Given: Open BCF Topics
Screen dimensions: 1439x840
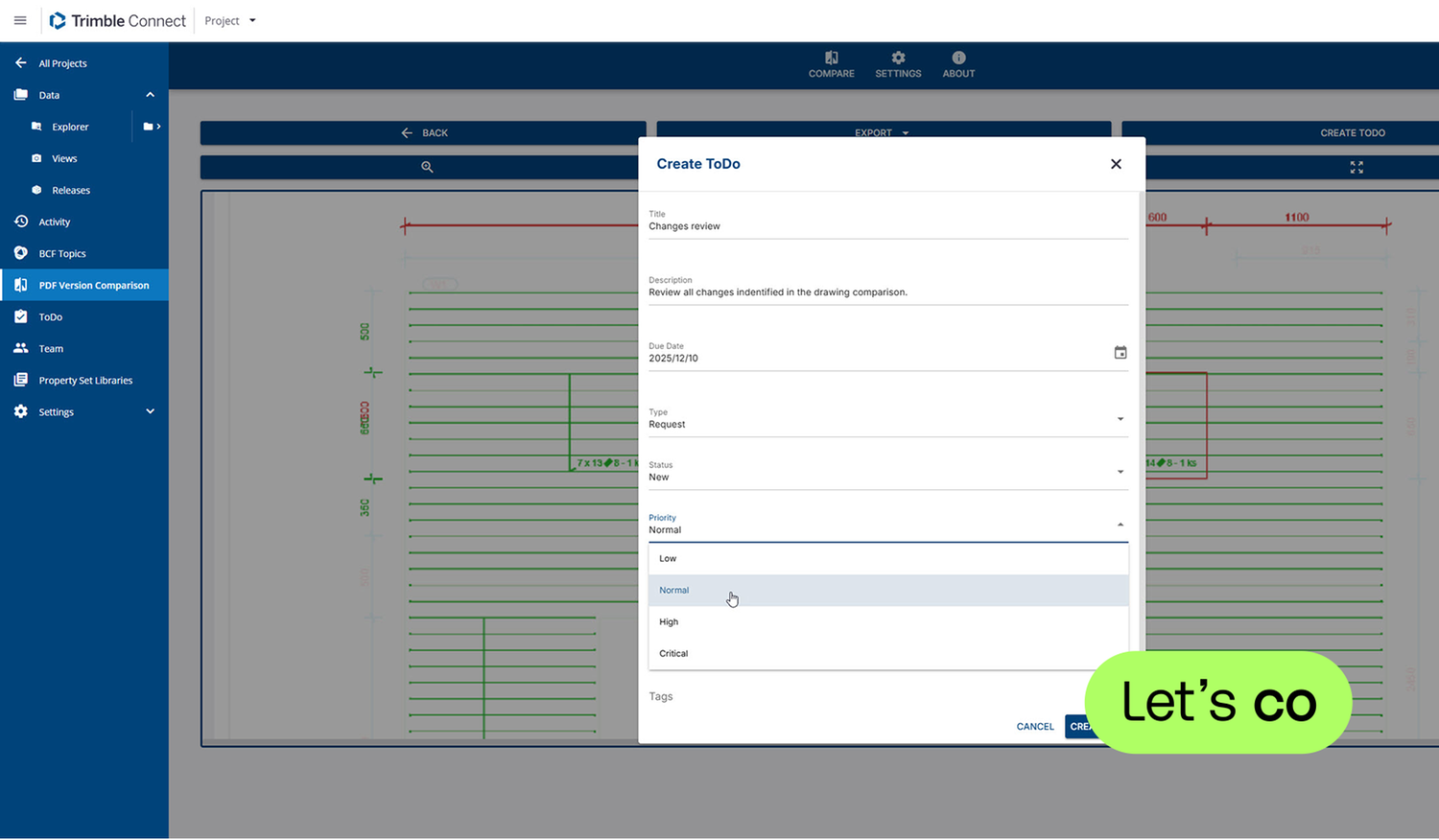Looking at the screenshot, I should point(62,253).
